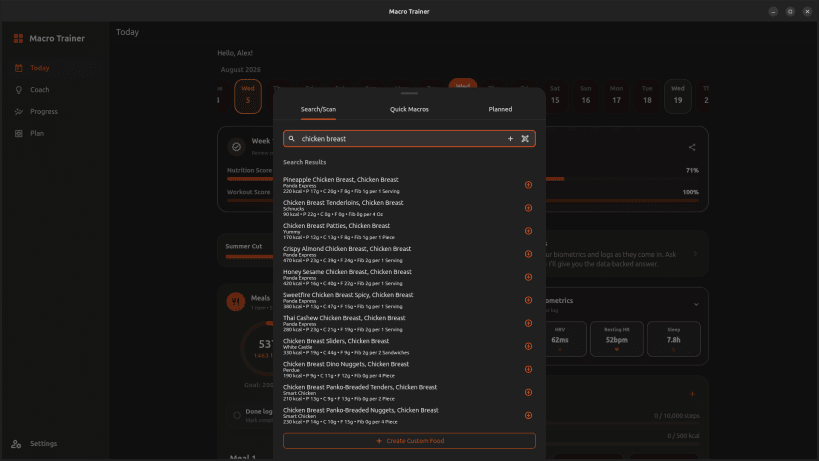
Task: Add Thai Cashew Chicken Breast entry
Action: (x=528, y=323)
